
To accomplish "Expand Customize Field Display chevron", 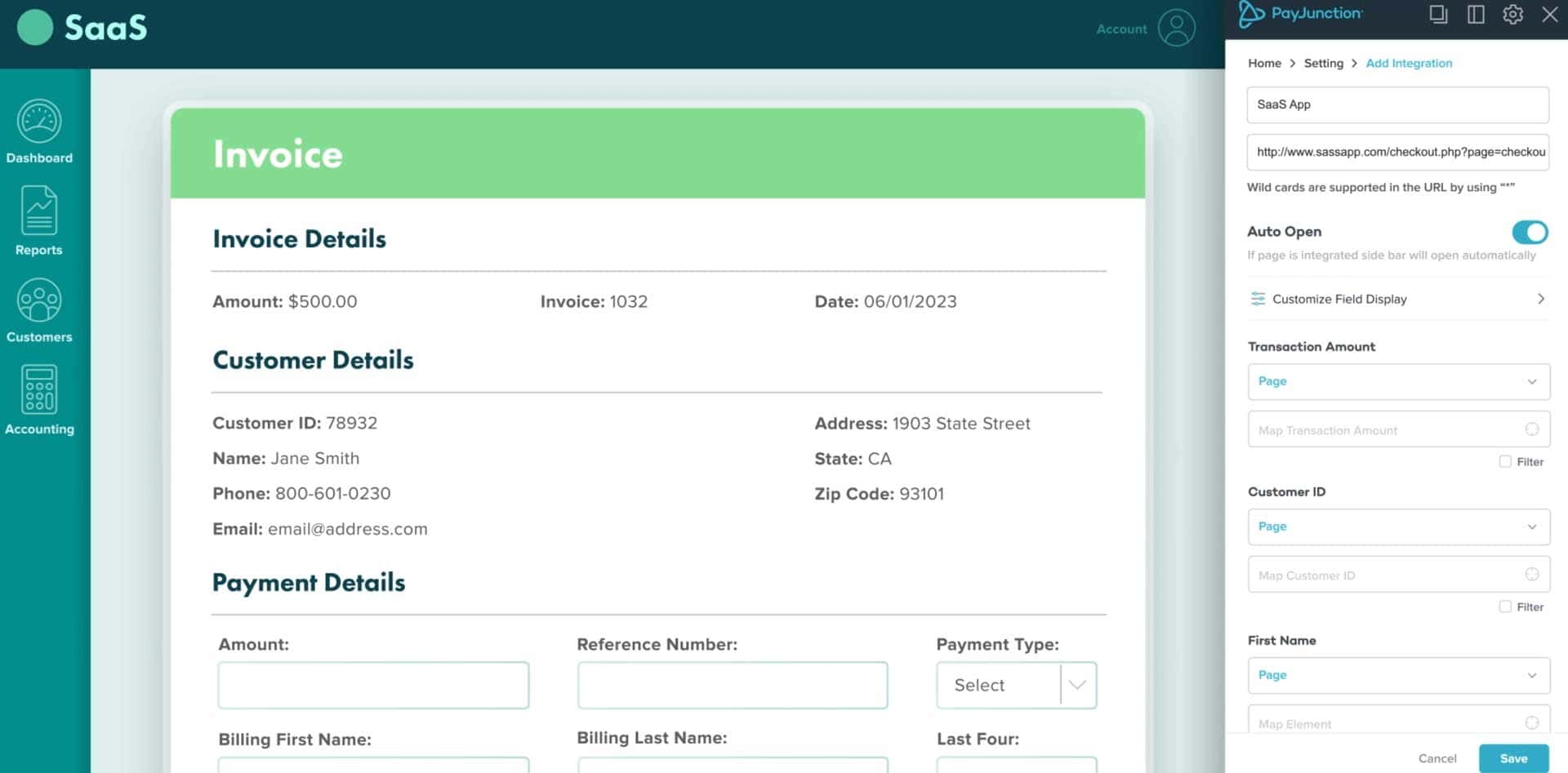I will [1541, 299].
